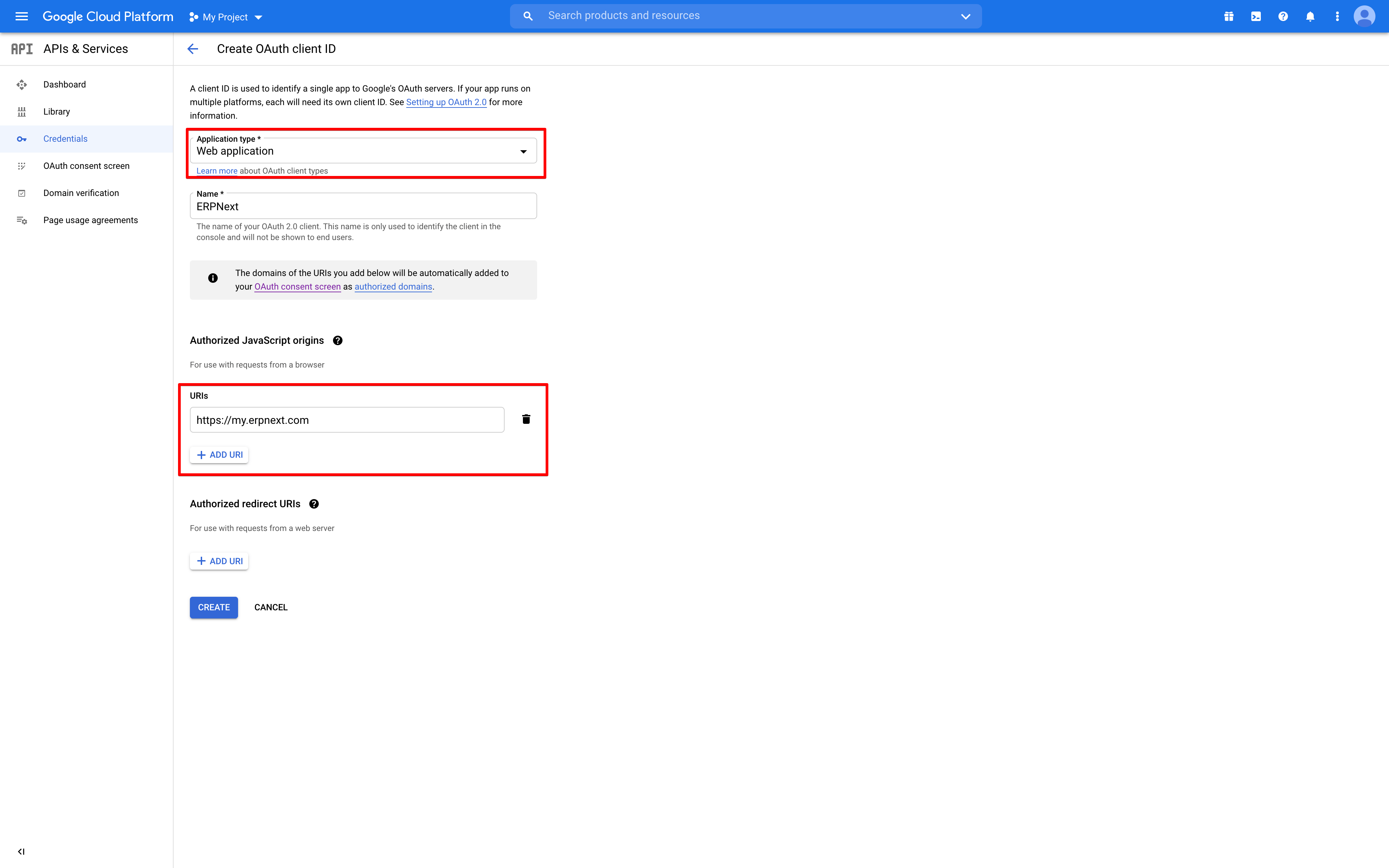Image resolution: width=1389 pixels, height=868 pixels.
Task: Open the Application type dropdown
Action: pyautogui.click(x=523, y=151)
